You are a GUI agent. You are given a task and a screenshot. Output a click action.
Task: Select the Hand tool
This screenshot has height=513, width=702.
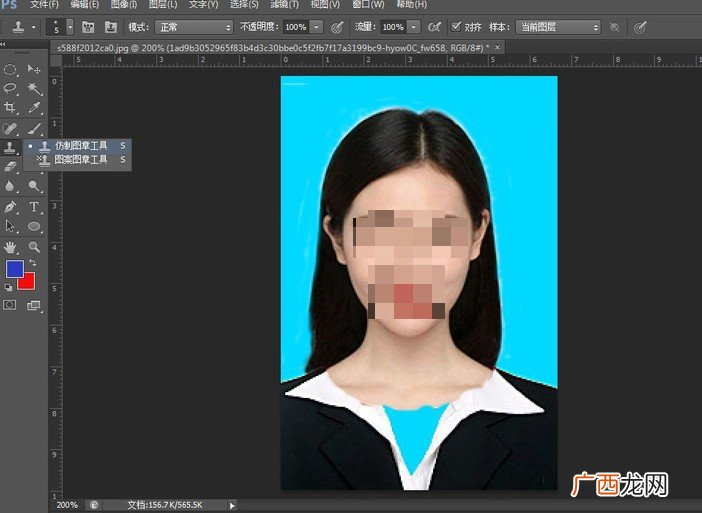pos(10,247)
